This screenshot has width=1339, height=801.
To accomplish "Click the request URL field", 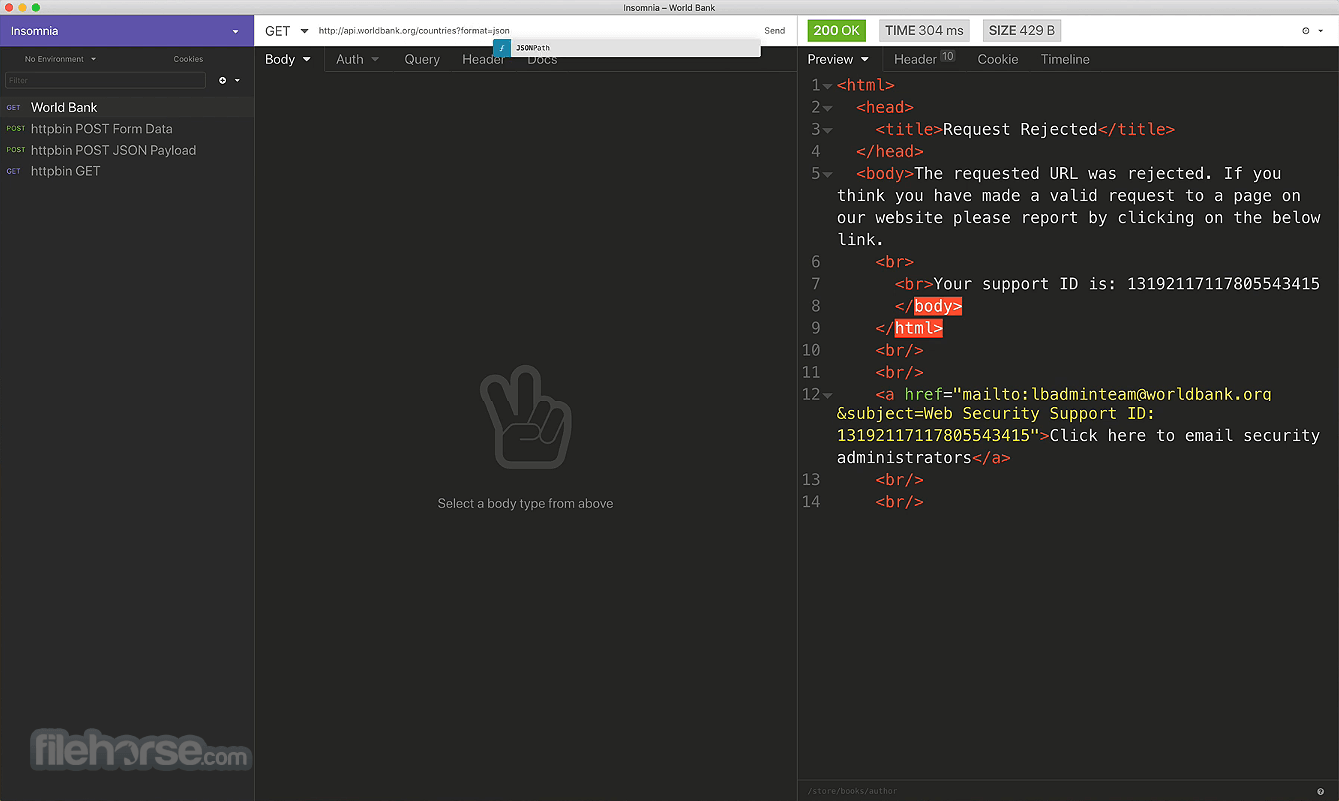I will point(536,31).
